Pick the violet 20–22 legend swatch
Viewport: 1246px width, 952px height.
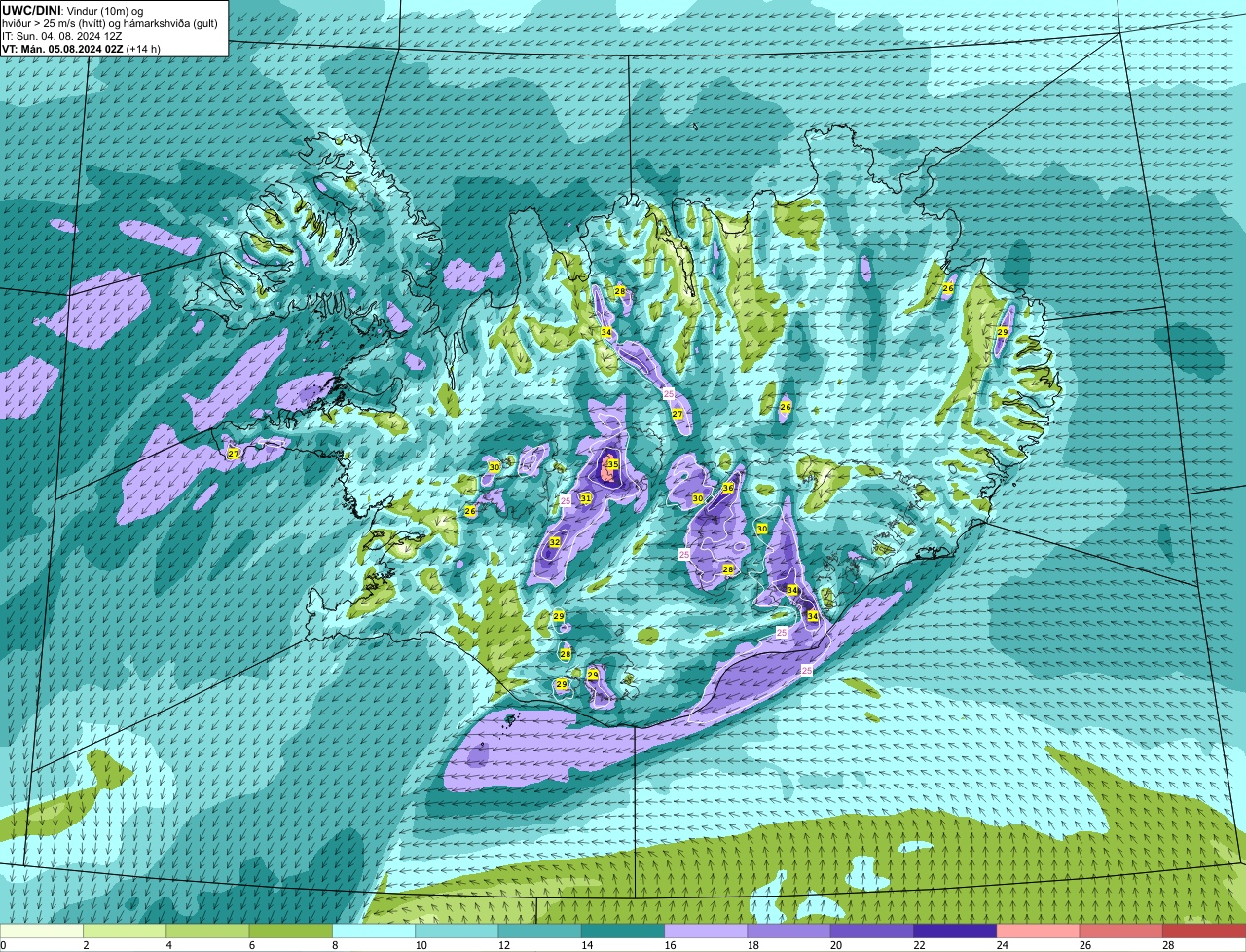click(872, 931)
